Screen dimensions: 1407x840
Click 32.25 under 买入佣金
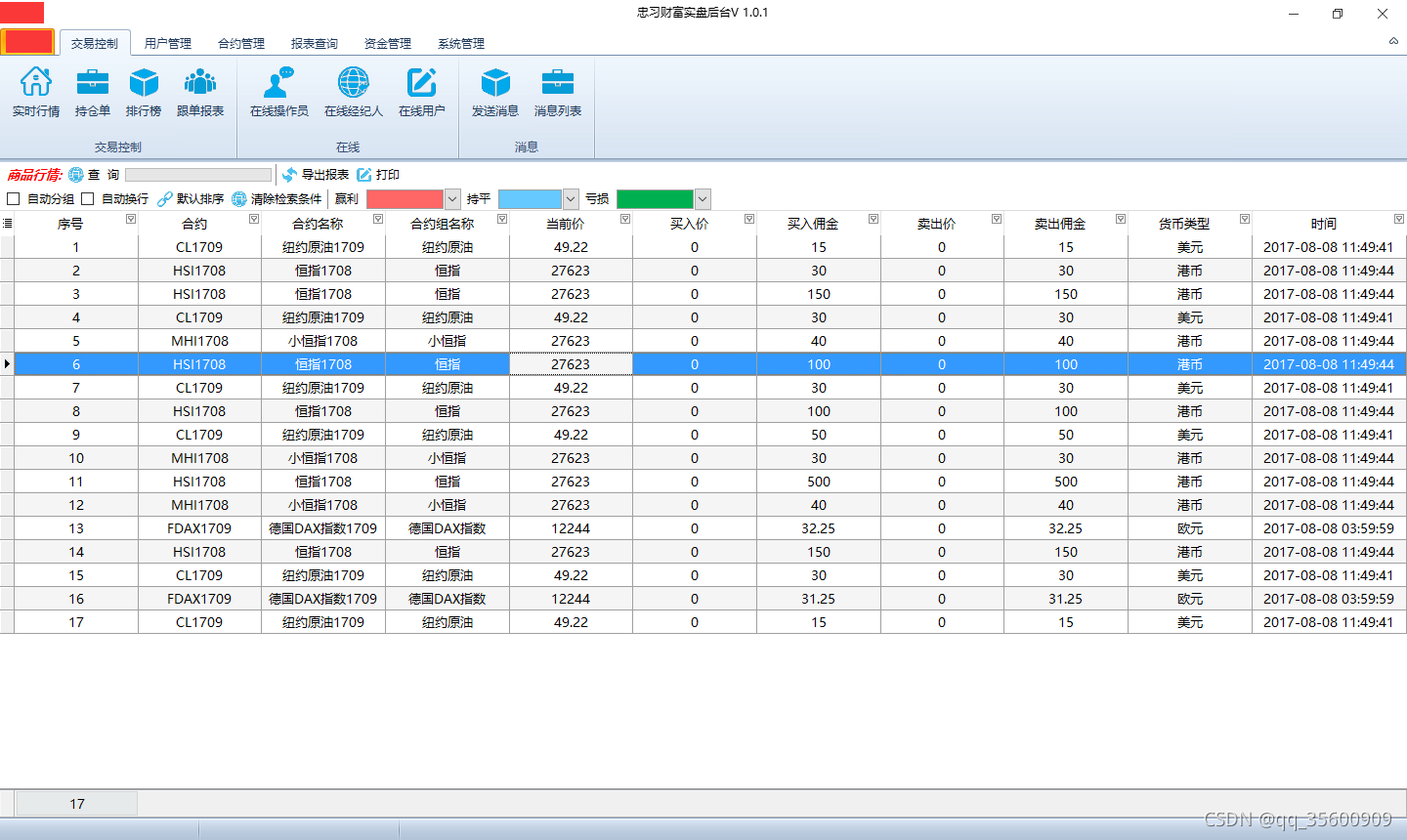[x=819, y=528]
